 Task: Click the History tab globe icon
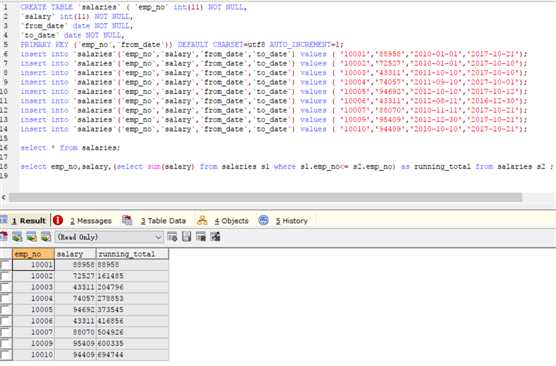263,220
